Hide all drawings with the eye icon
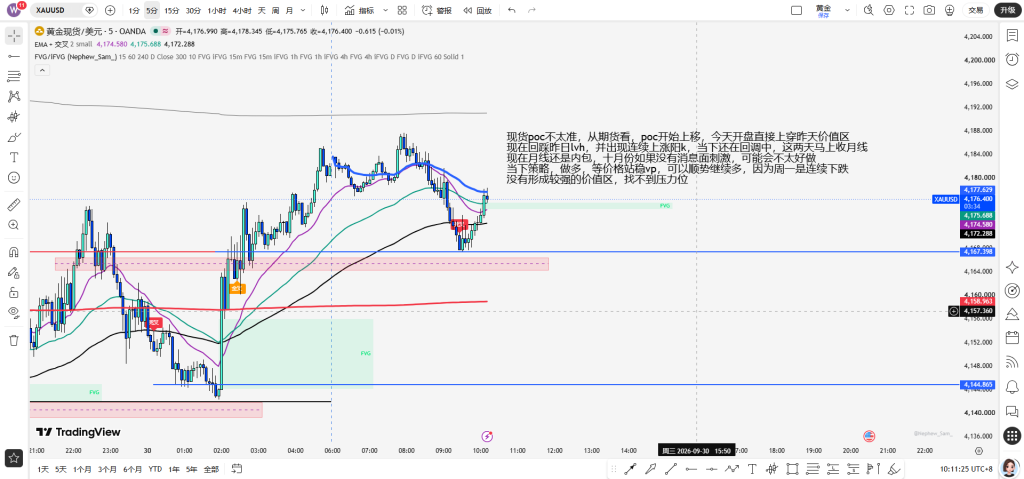 (14, 312)
